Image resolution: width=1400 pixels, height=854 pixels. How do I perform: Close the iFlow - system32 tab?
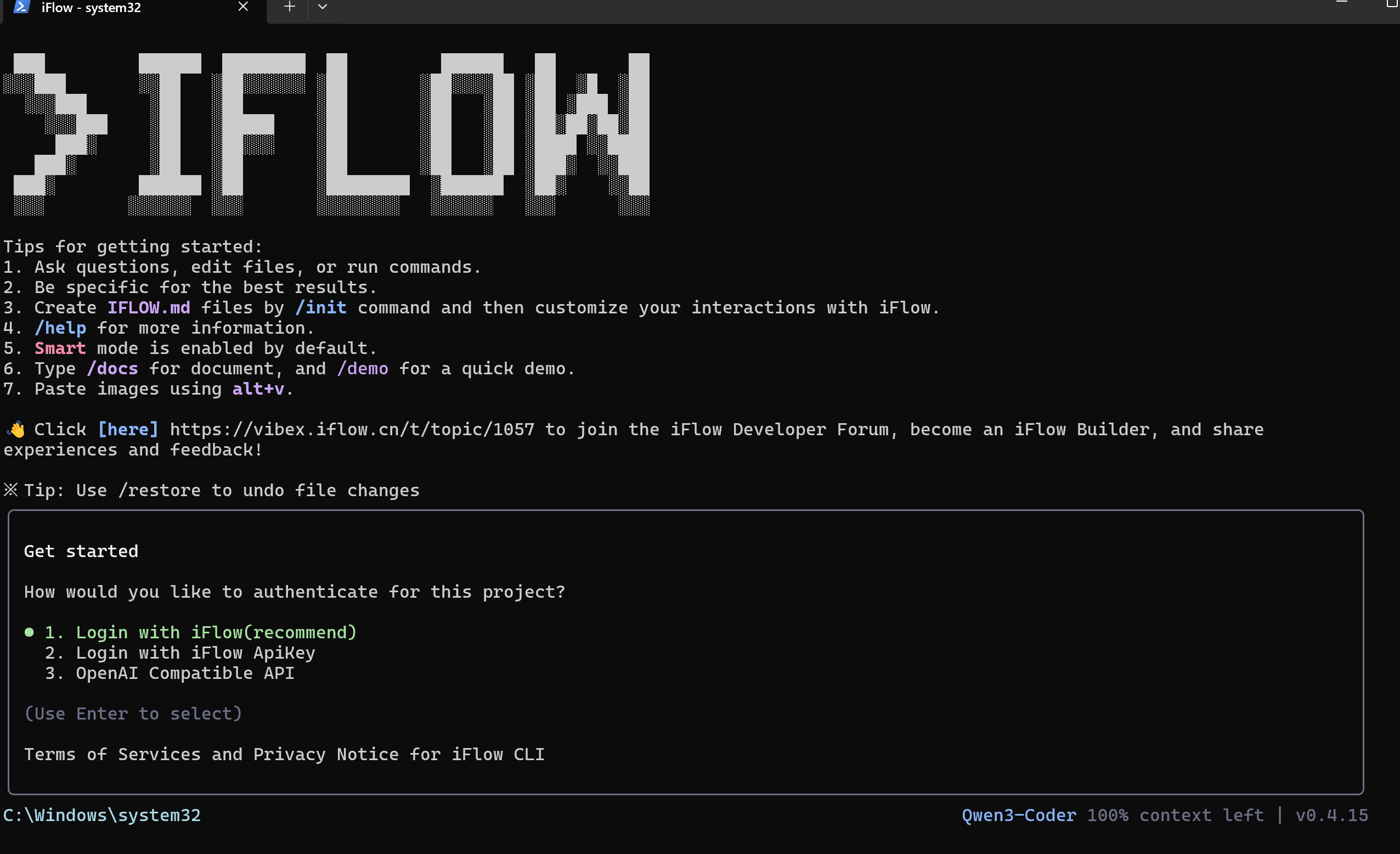pyautogui.click(x=243, y=7)
